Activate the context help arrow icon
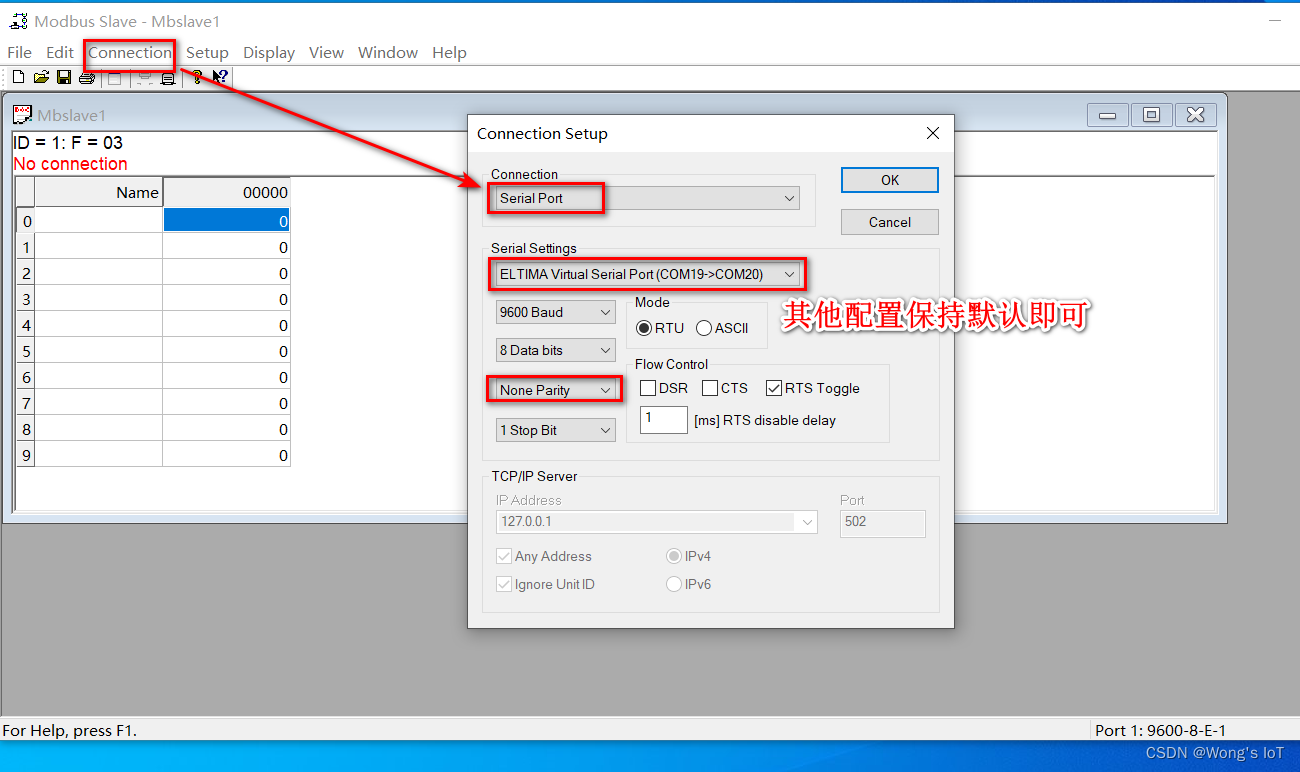Screen dimensions: 1300x772 220,77
